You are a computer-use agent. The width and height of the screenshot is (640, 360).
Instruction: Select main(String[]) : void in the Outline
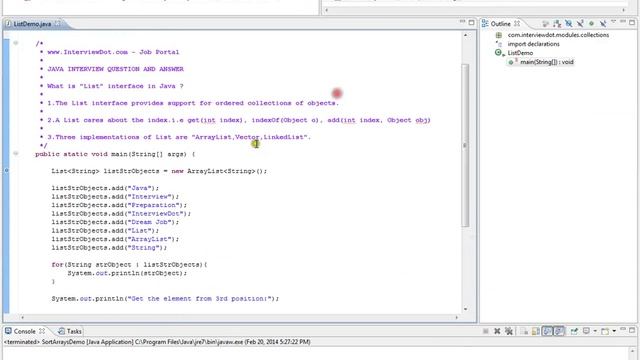coord(547,62)
